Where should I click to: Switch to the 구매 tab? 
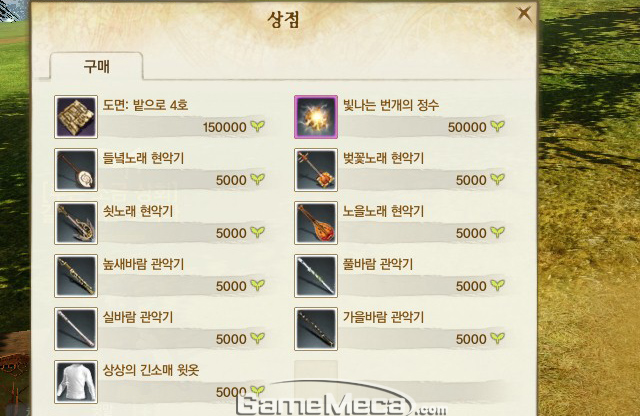click(x=97, y=66)
